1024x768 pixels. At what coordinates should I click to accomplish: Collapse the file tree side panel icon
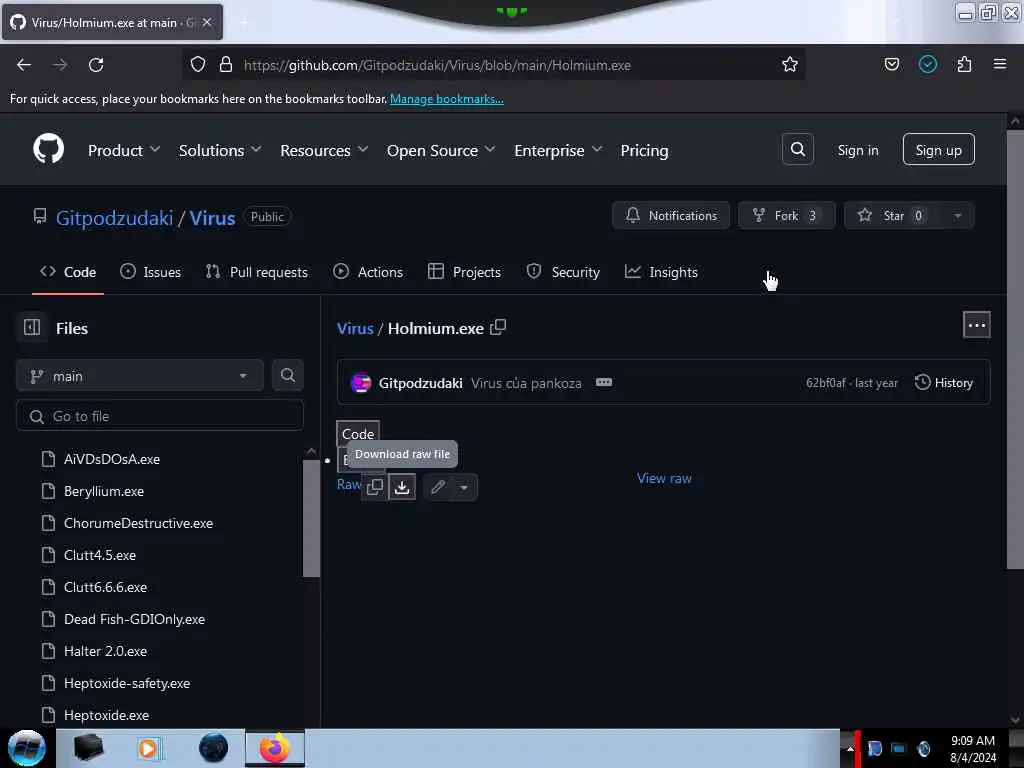(x=32, y=327)
